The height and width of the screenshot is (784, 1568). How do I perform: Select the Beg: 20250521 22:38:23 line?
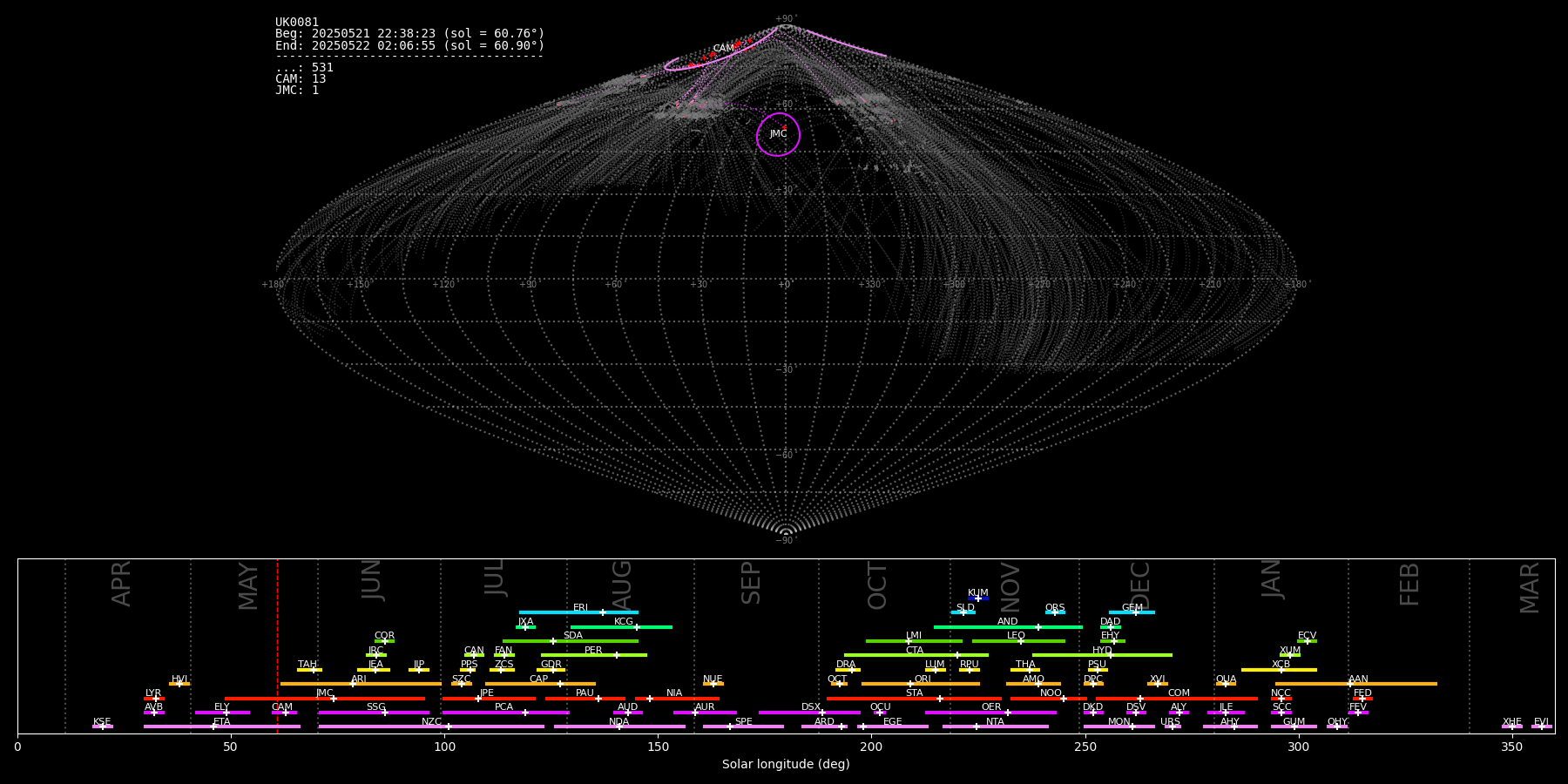pyautogui.click(x=409, y=34)
